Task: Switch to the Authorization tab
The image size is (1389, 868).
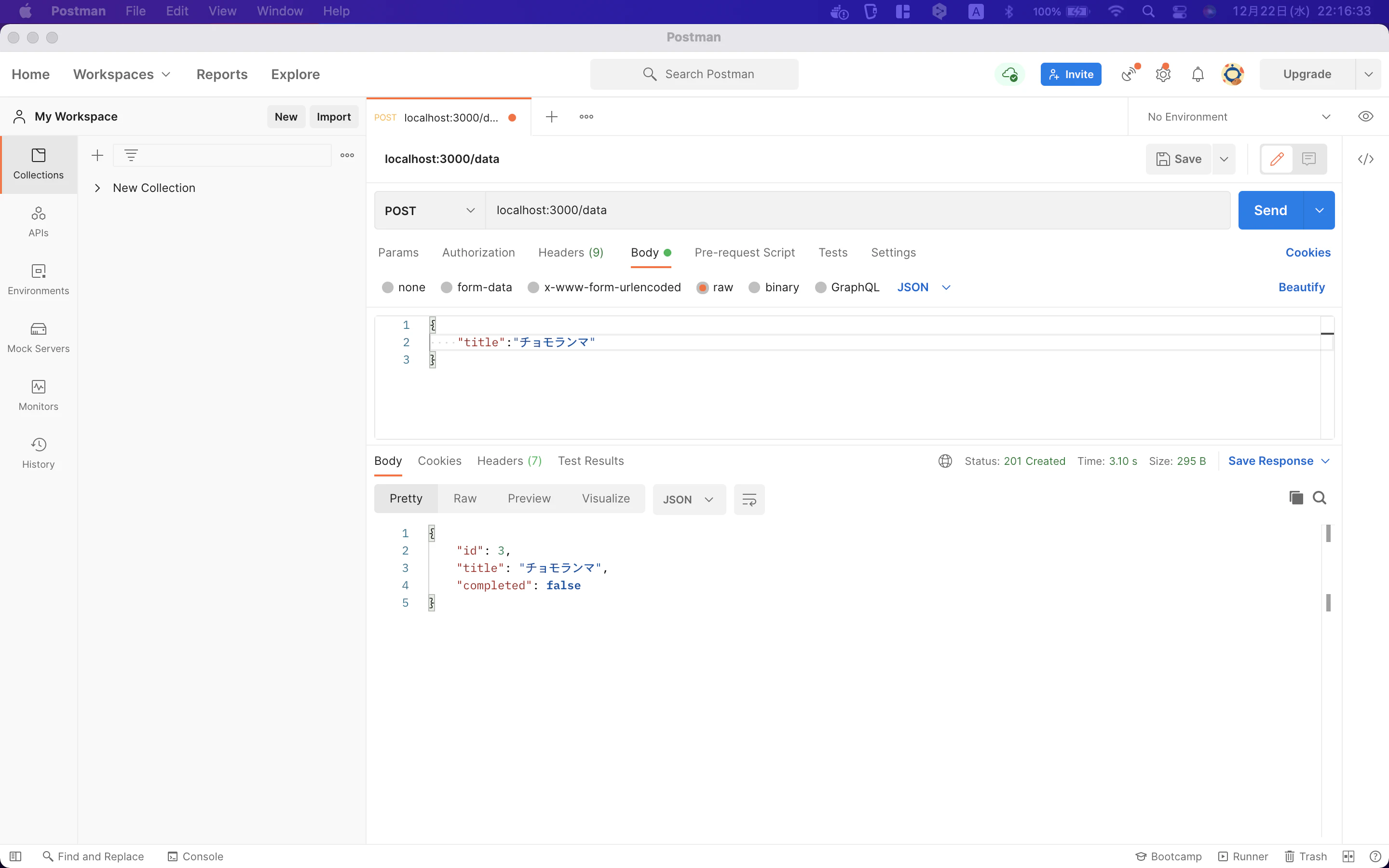Action: tap(478, 253)
